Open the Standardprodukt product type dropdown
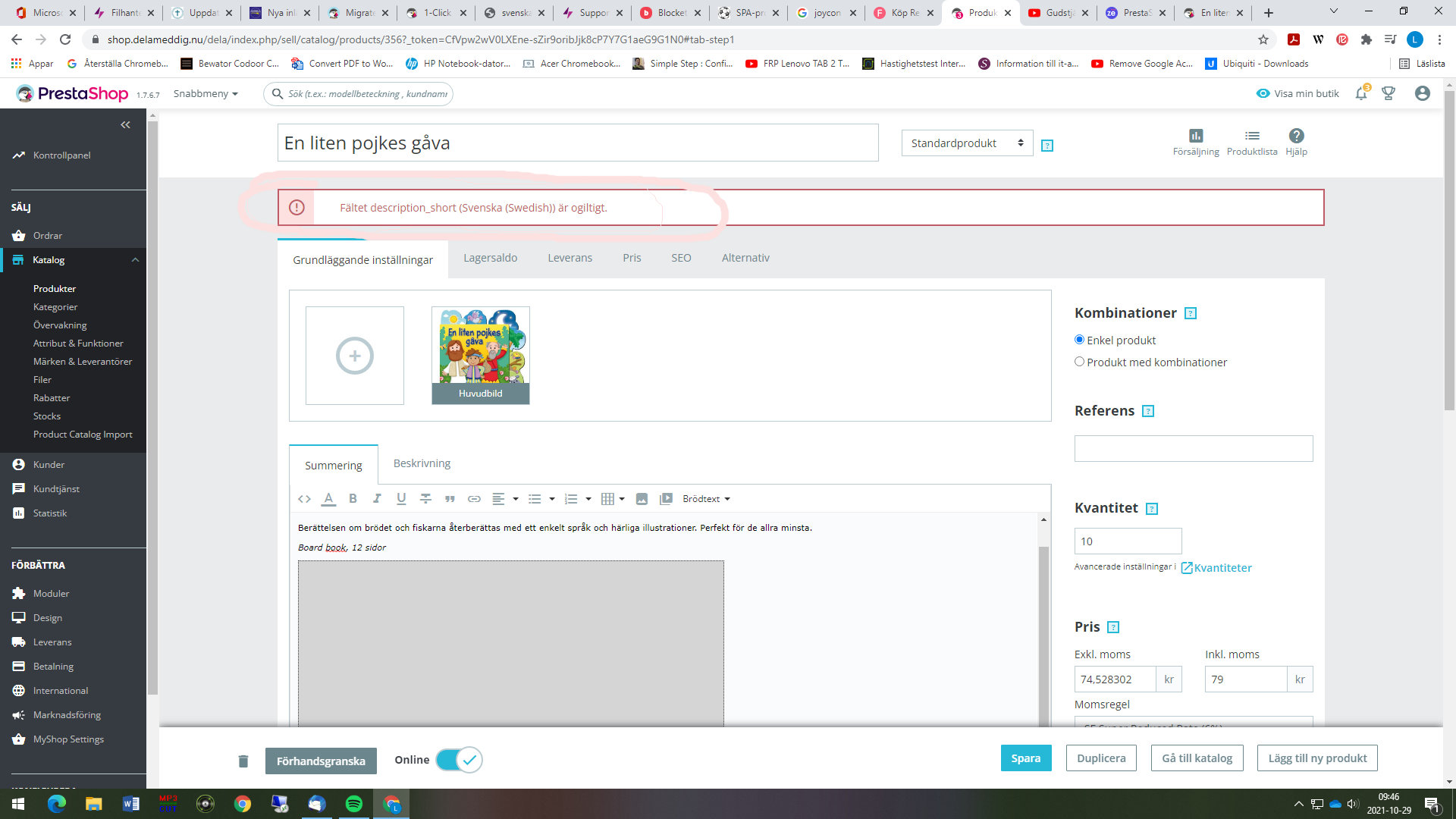Image resolution: width=1456 pixels, height=819 pixels. pyautogui.click(x=967, y=143)
